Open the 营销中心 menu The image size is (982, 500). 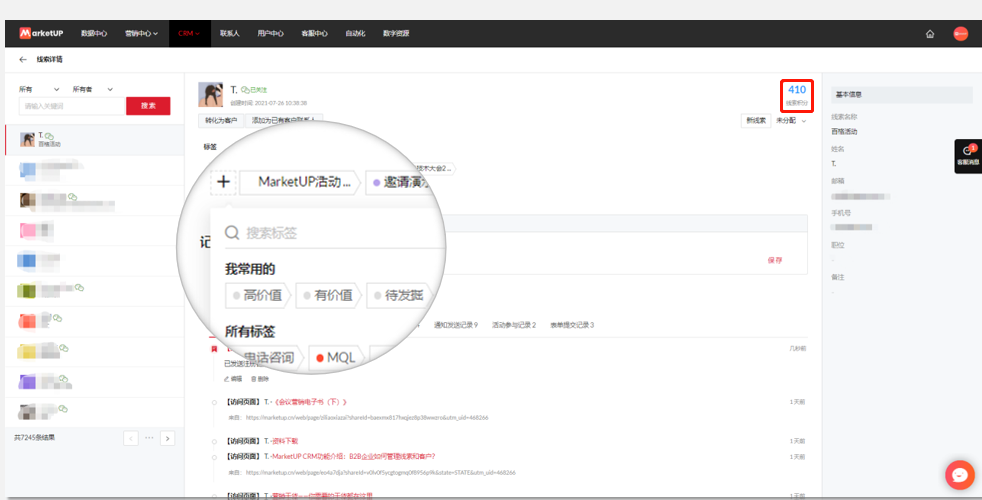pos(141,34)
